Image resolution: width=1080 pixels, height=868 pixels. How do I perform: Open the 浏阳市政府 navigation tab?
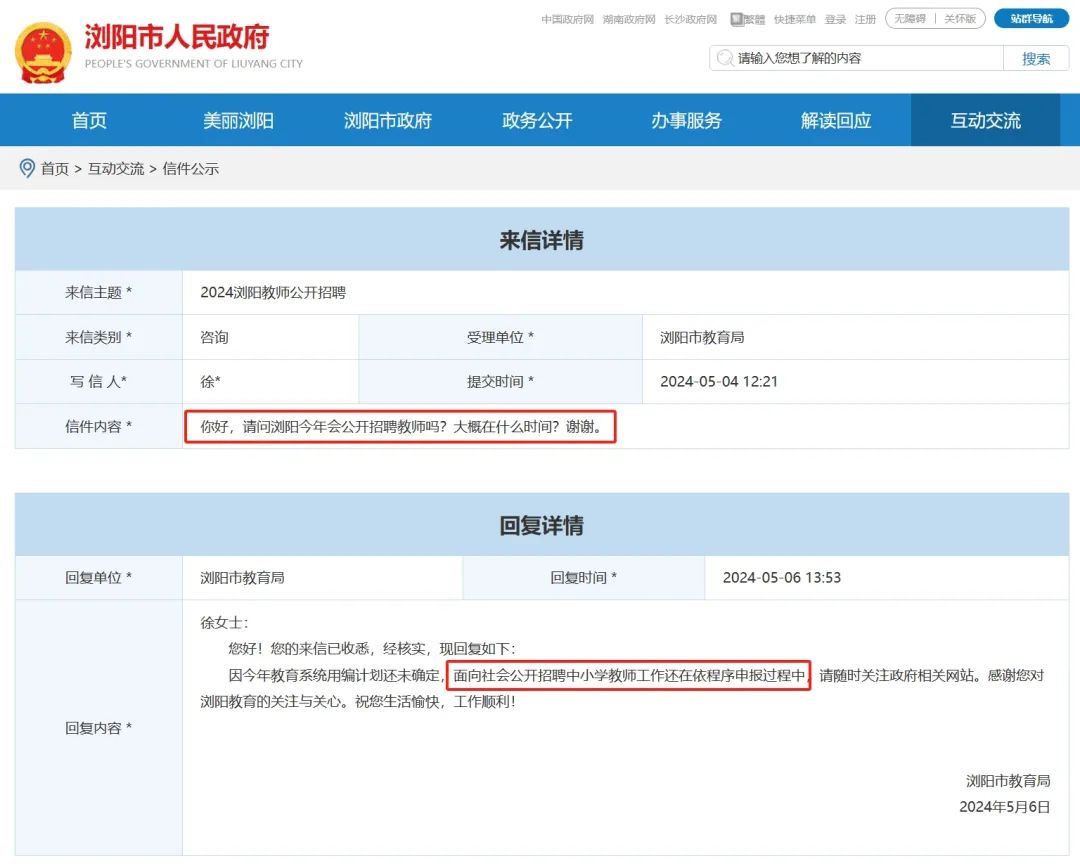388,121
